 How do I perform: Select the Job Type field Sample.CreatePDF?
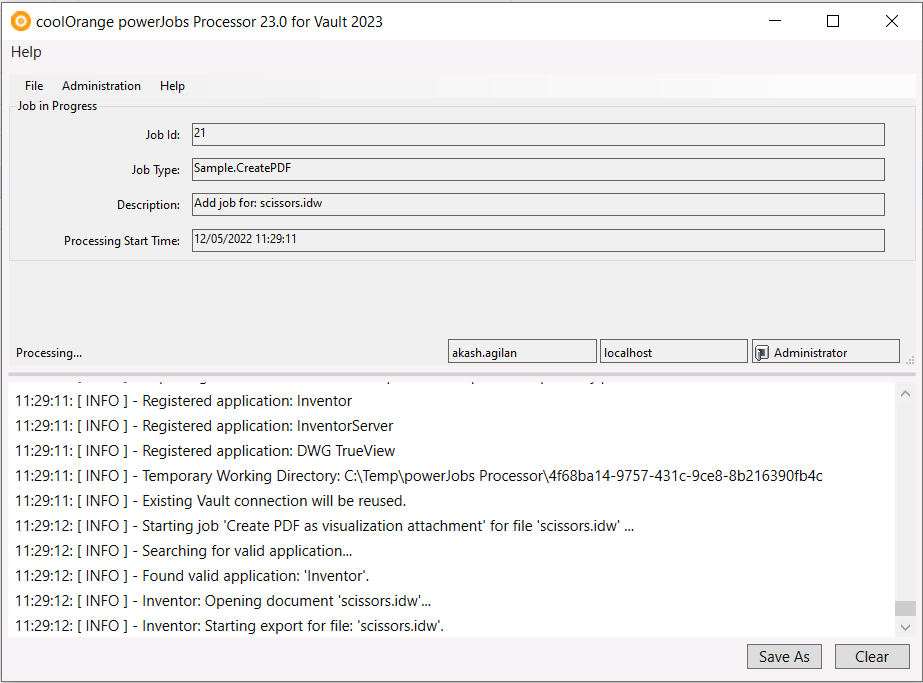pyautogui.click(x=538, y=170)
